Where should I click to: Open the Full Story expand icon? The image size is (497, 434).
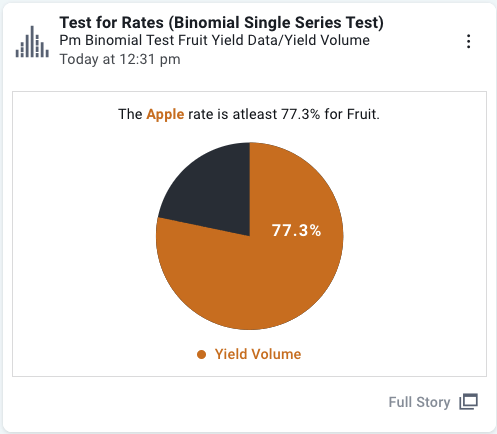click(468, 402)
